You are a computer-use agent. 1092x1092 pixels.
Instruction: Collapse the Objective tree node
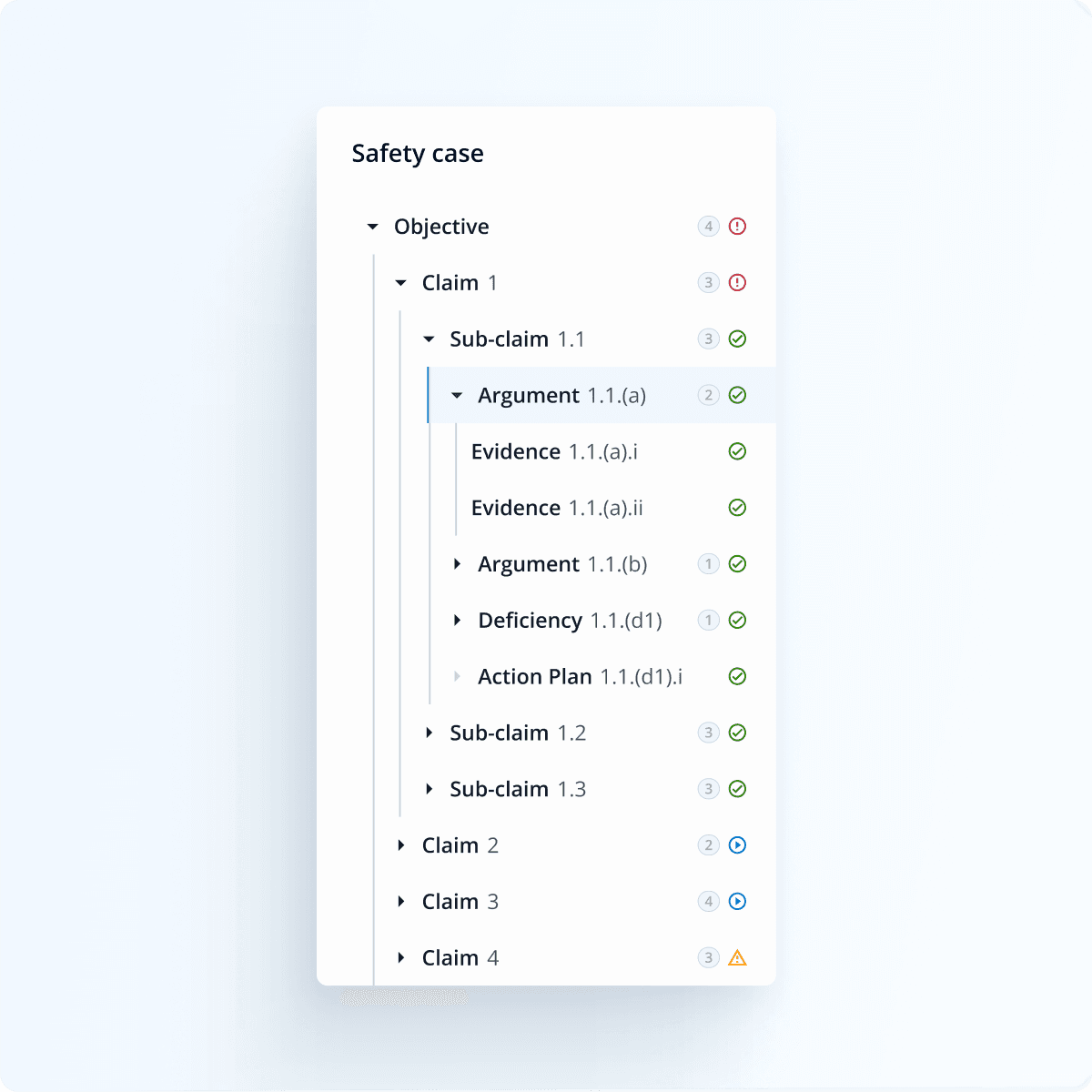[372, 227]
